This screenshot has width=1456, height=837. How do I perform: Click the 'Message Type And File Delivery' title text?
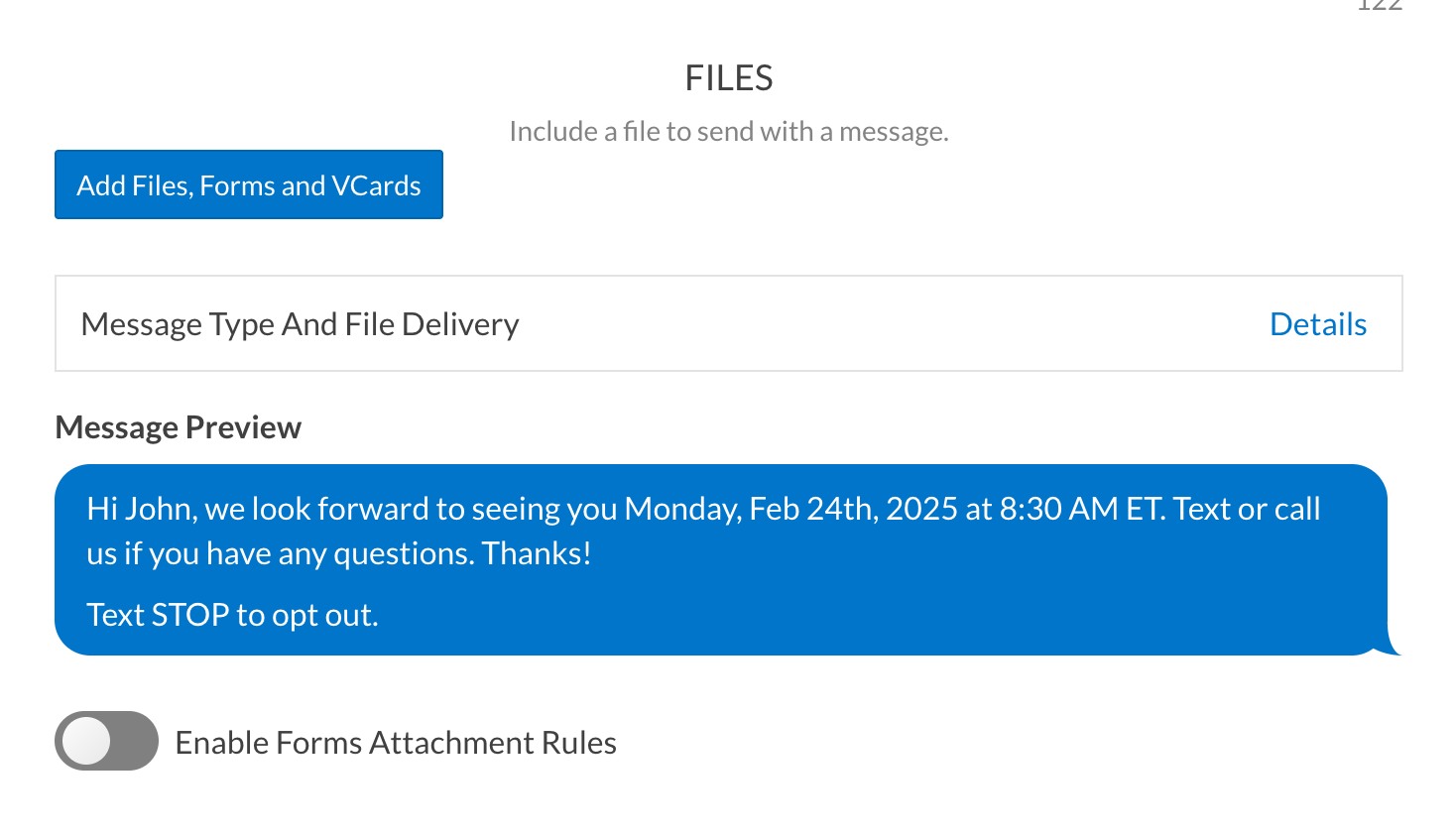click(x=301, y=324)
